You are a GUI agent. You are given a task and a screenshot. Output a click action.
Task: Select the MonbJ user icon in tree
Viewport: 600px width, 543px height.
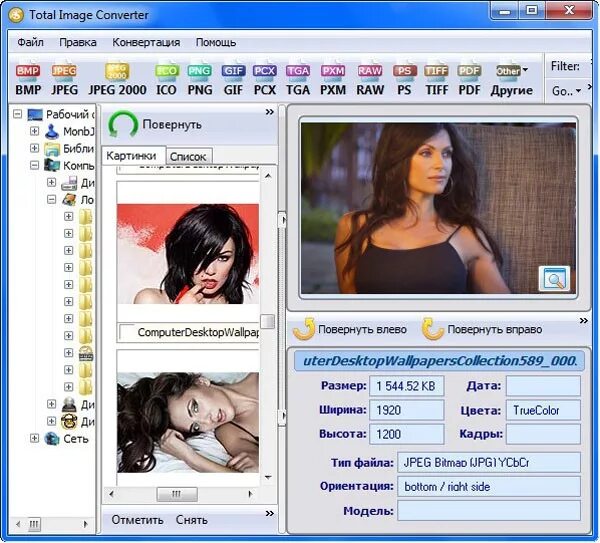coord(52,131)
